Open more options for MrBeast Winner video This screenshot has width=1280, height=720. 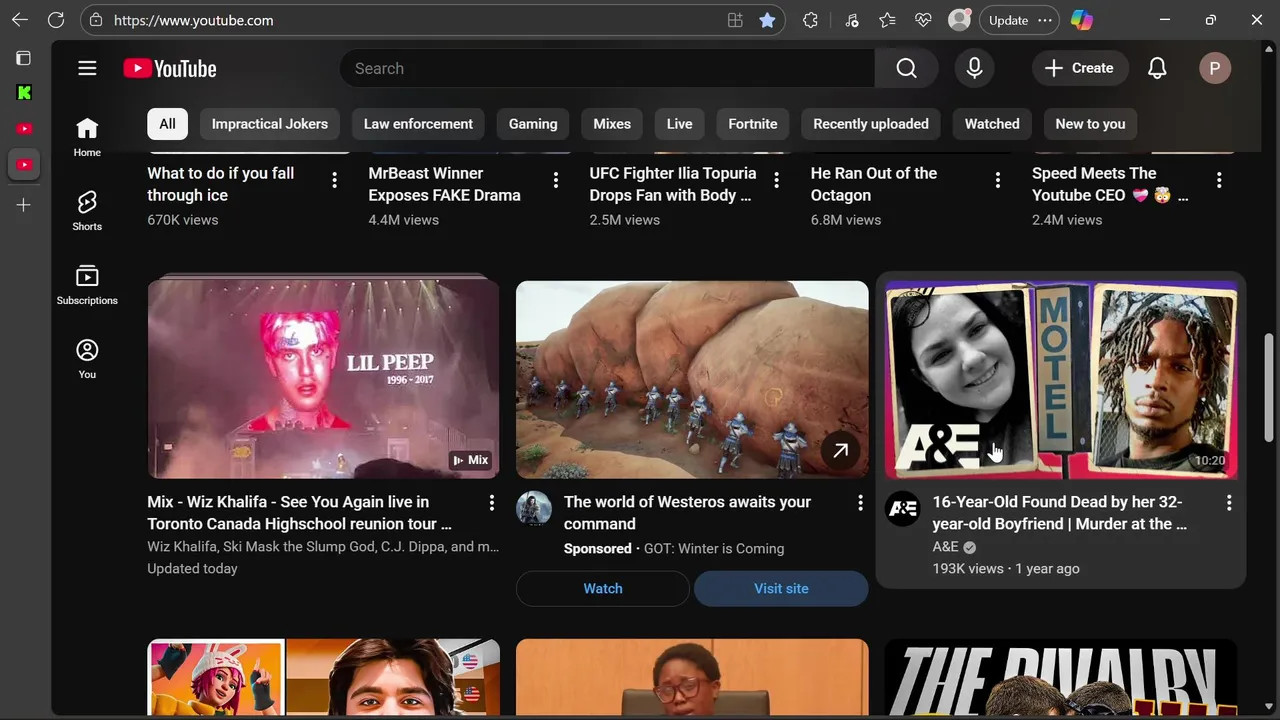point(556,180)
